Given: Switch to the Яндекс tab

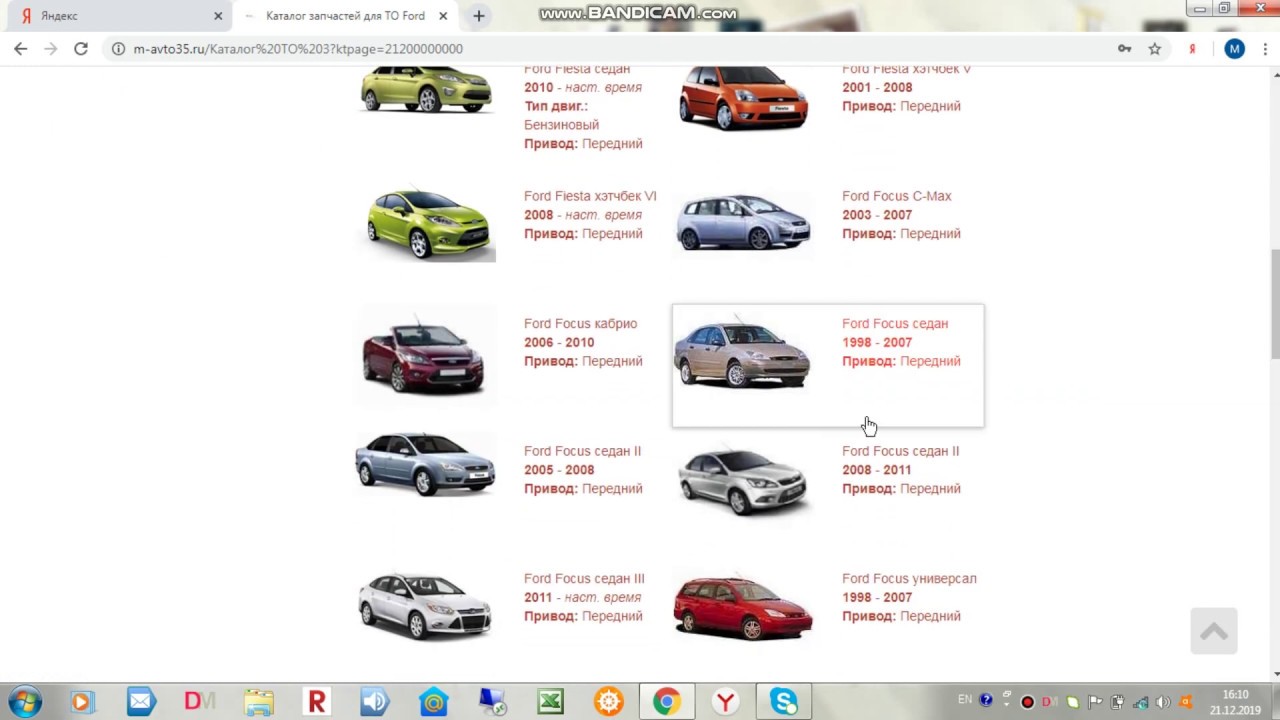Looking at the screenshot, I should 118,16.
